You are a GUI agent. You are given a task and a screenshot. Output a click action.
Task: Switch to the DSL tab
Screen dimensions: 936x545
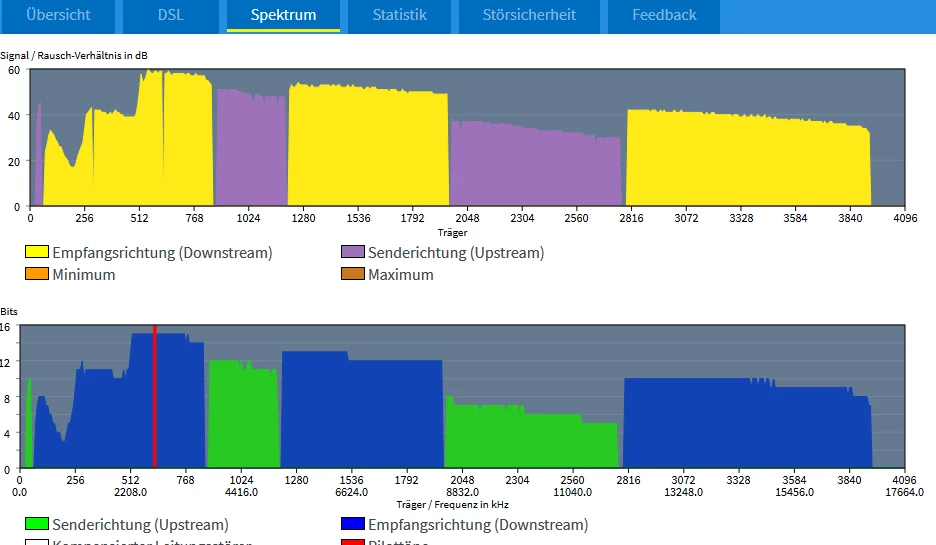point(171,16)
